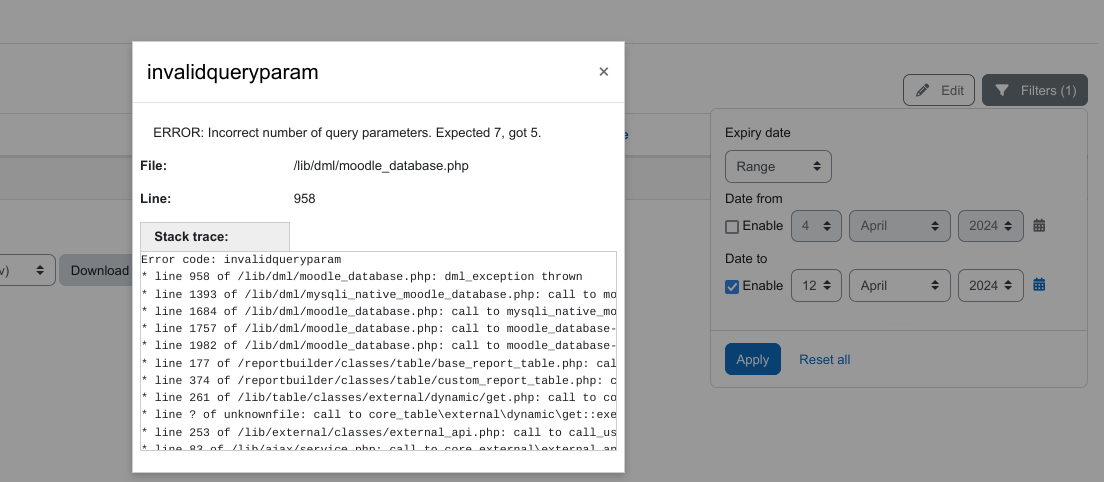
Task: Click the Reset all link
Action: 824,360
